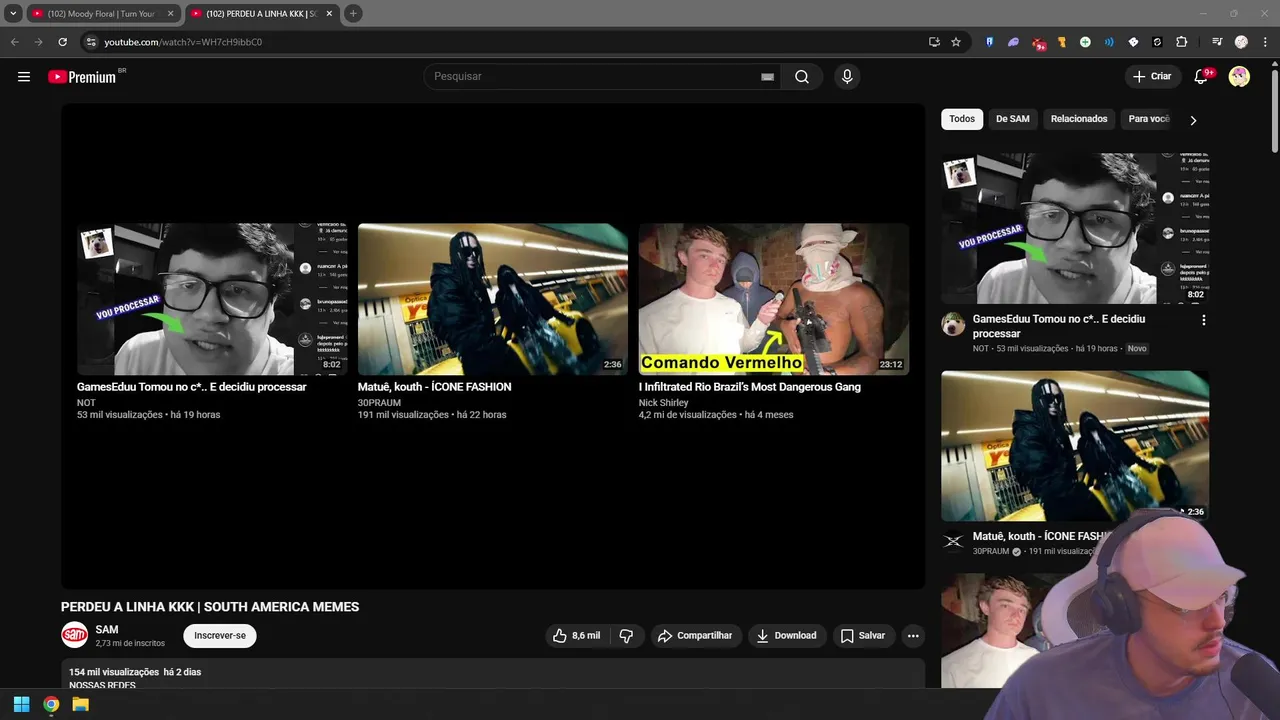Close the Moody Floral tab

coord(170,14)
